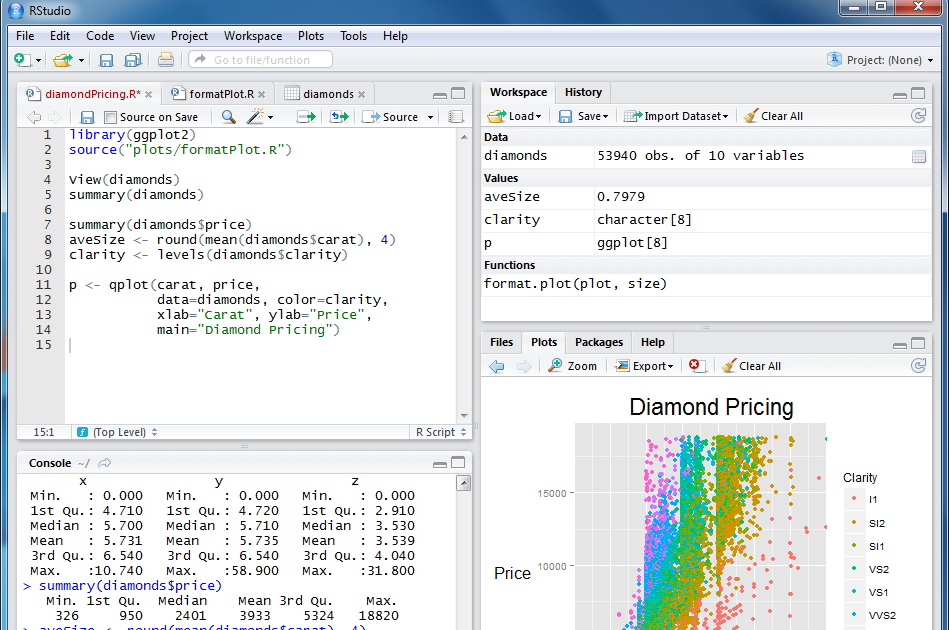Image resolution: width=949 pixels, height=630 pixels.
Task: Switch to the History tab
Action: click(x=583, y=92)
